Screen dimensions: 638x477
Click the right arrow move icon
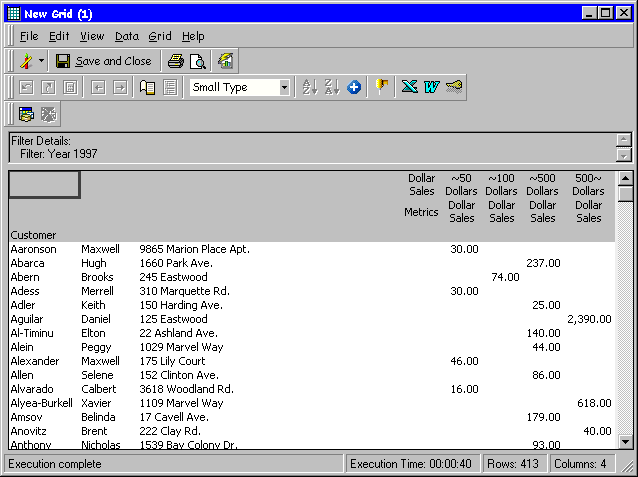point(120,87)
